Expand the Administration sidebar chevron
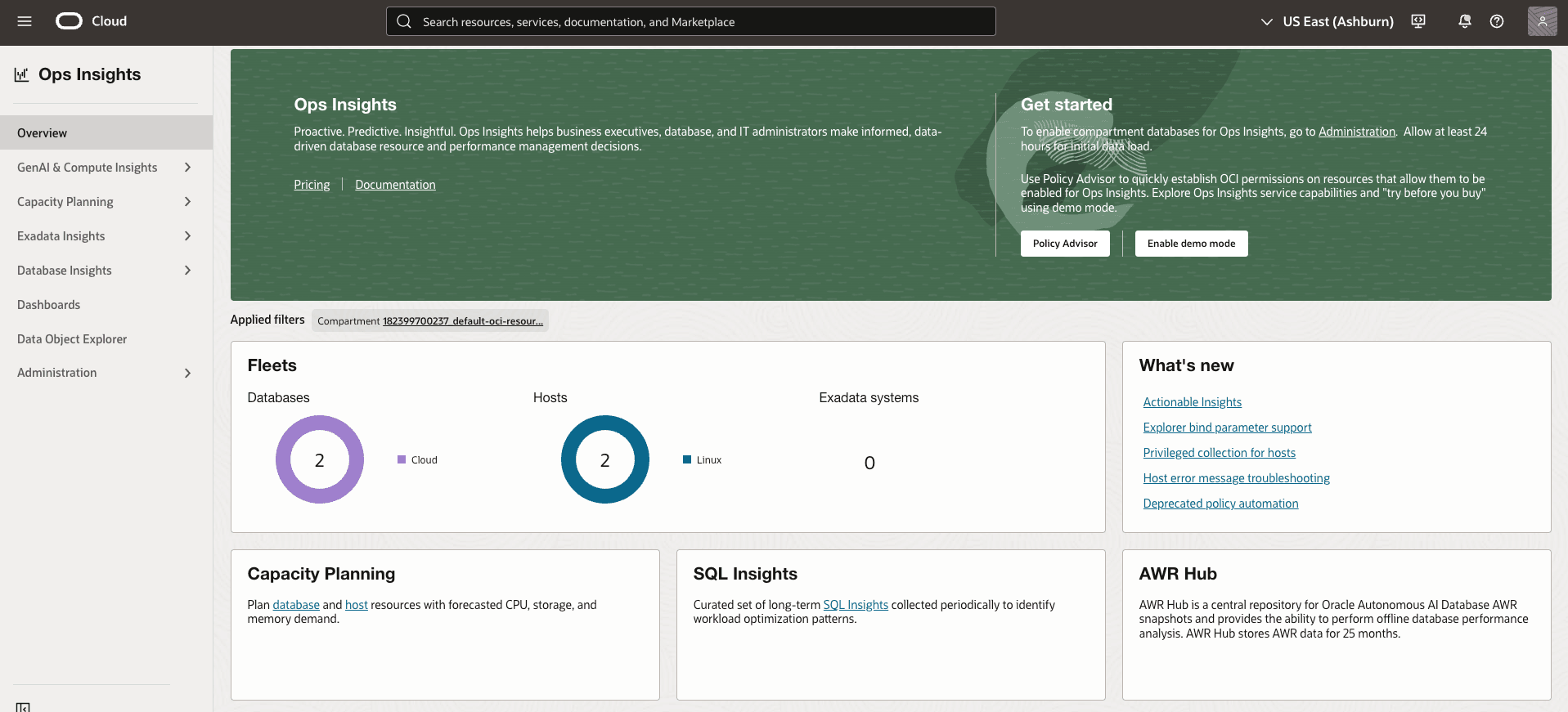The image size is (1568, 712). tap(187, 373)
